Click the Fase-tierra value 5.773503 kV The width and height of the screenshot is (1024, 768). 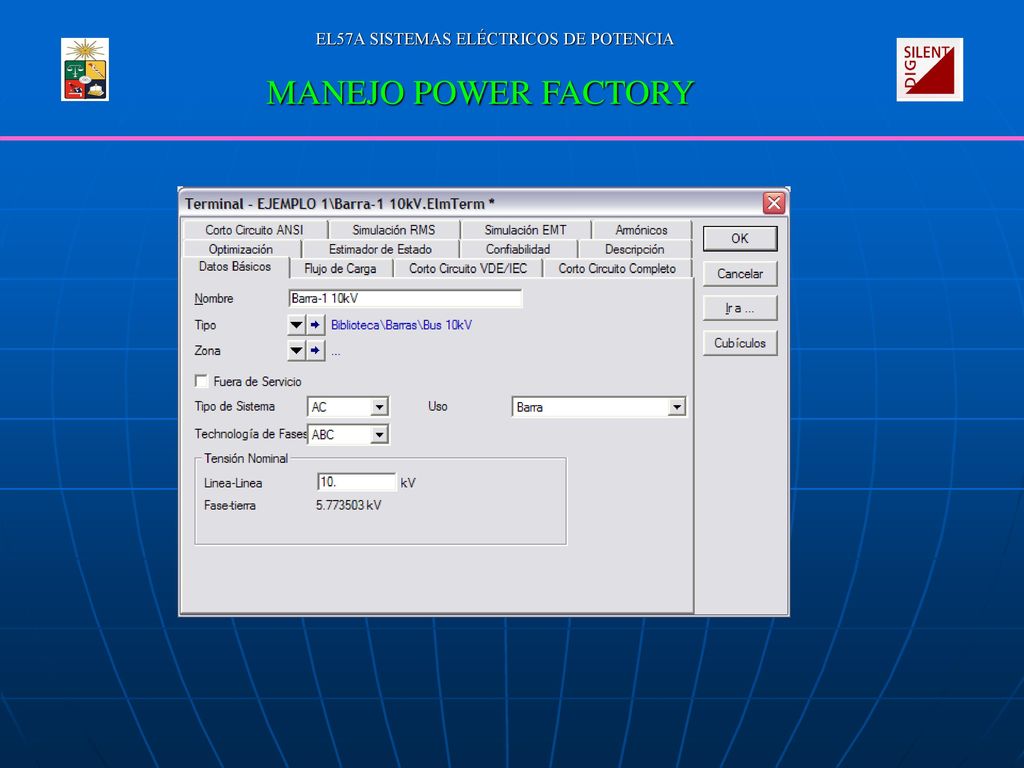click(x=349, y=505)
